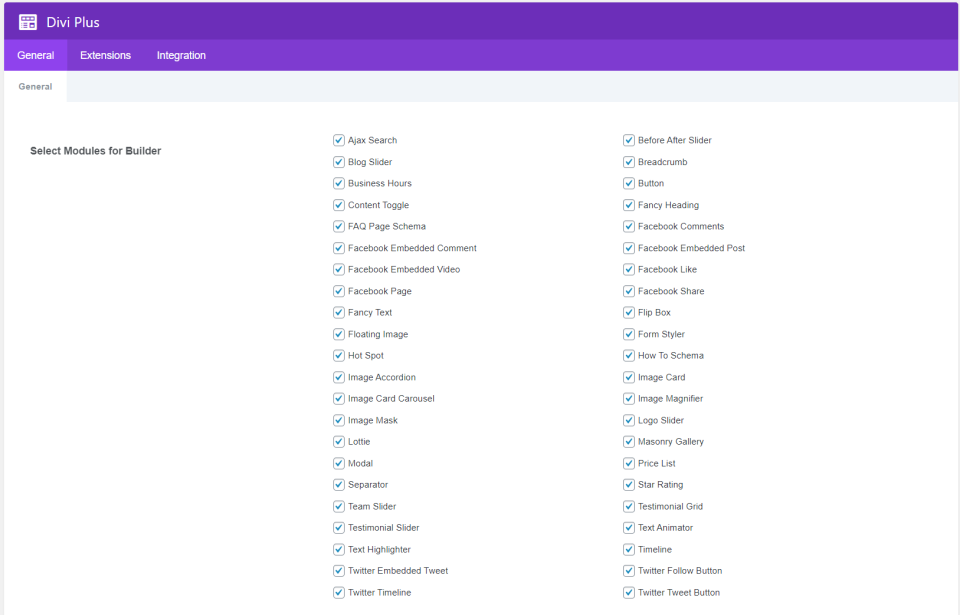
Task: Disable the Image Magnifier module
Action: (629, 398)
